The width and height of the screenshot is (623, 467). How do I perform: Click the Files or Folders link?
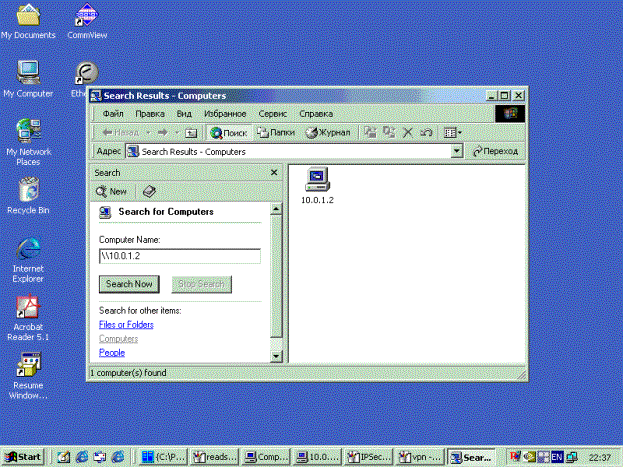point(126,325)
